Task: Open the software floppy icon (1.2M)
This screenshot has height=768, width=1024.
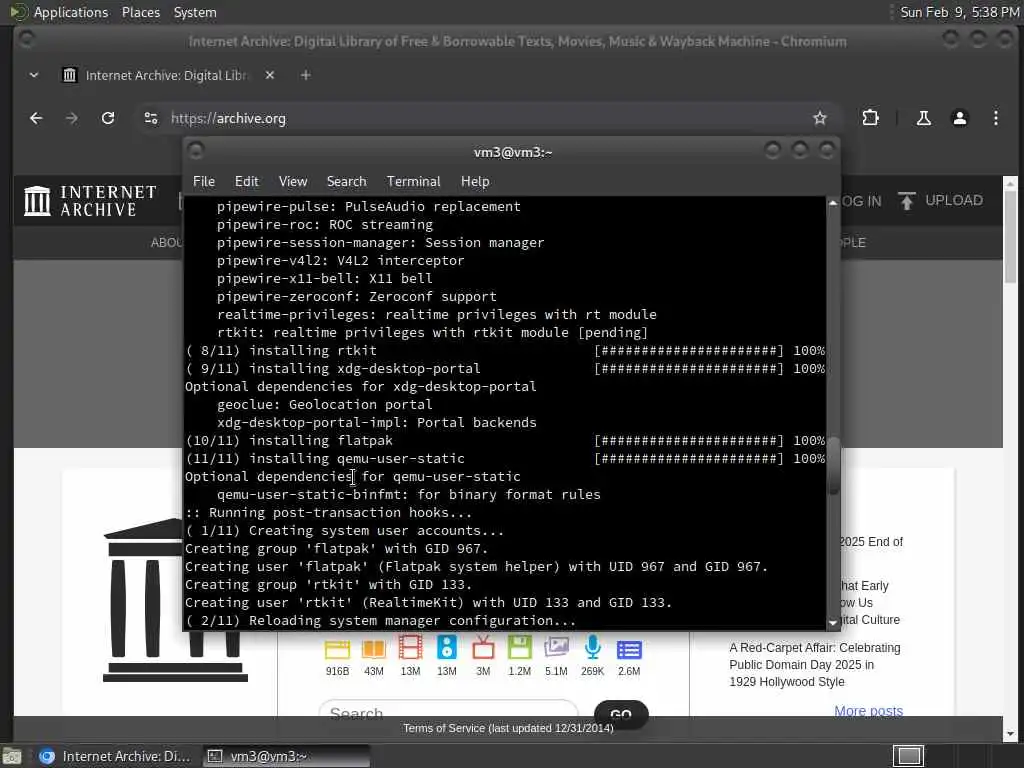Action: (x=520, y=647)
